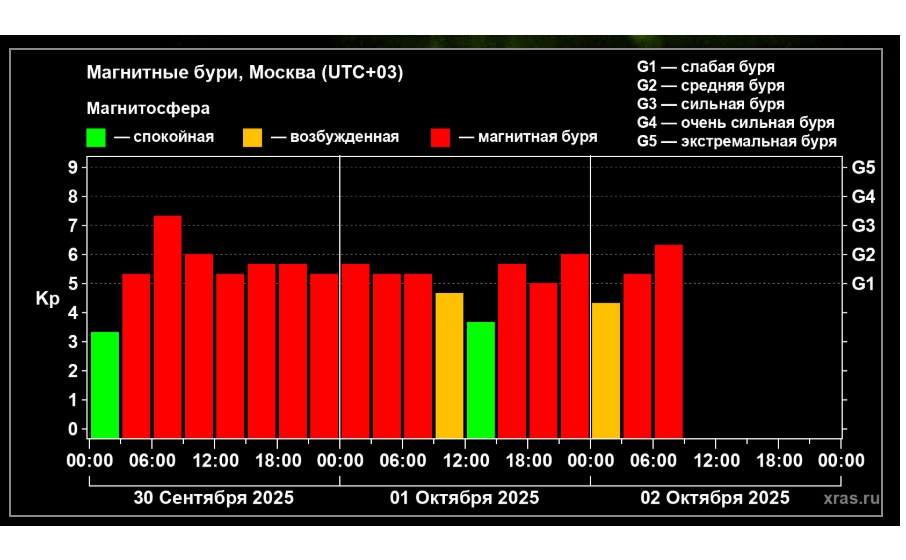Click the red 'магнитная буря' legend swatch
This screenshot has height=560, width=906.
tap(441, 138)
